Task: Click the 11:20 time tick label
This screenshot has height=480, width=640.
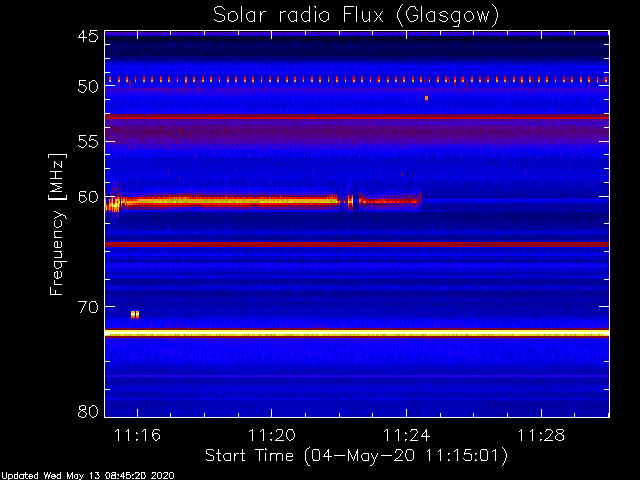Action: [x=272, y=435]
